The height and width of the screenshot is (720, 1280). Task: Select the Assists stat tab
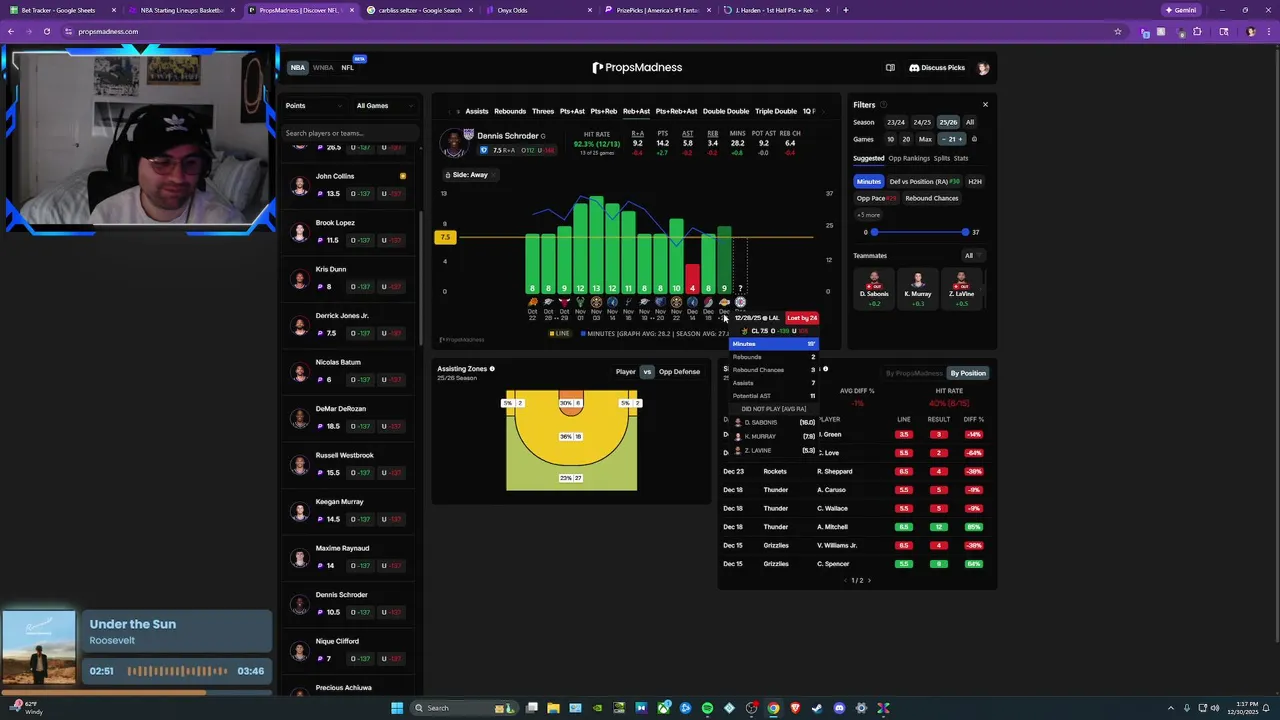point(477,111)
